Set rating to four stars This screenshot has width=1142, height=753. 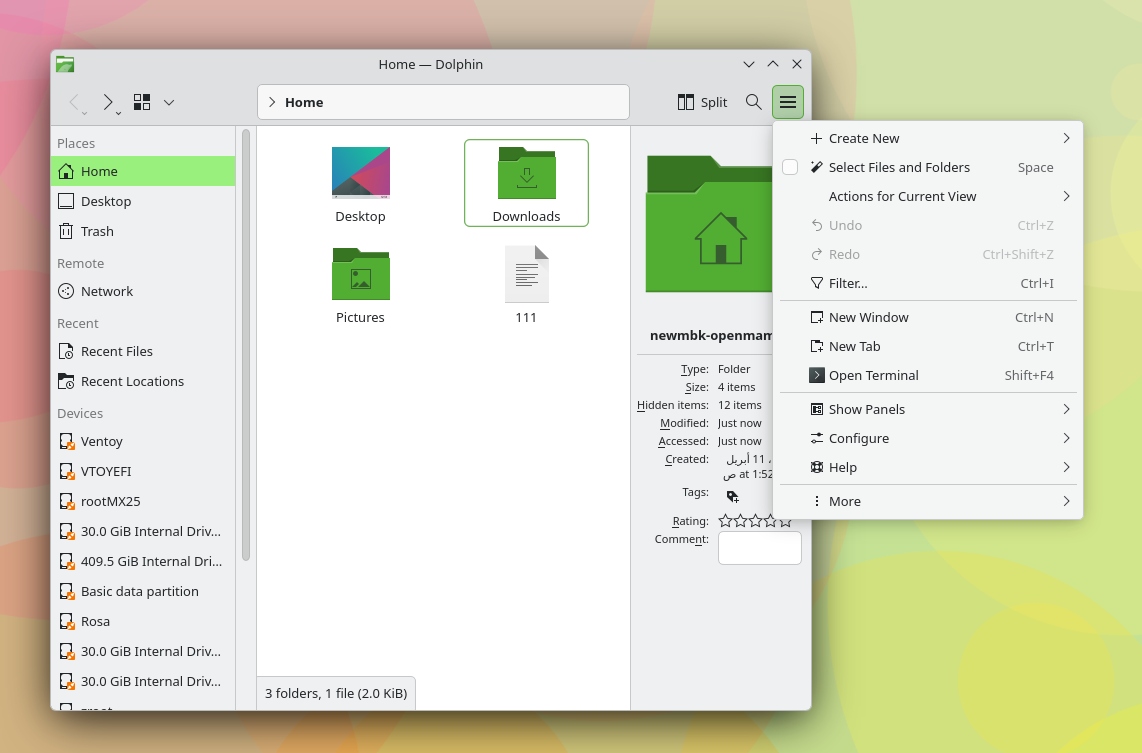[771, 521]
